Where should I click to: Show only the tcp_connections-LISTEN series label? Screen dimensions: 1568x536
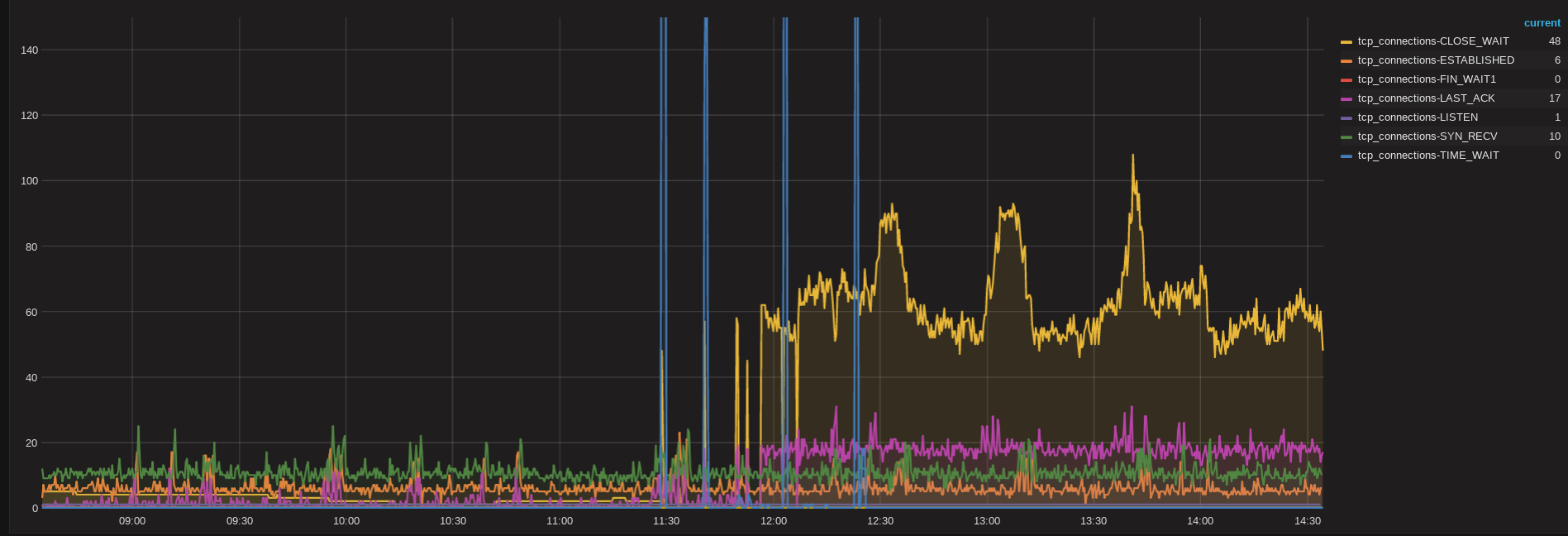click(1418, 117)
